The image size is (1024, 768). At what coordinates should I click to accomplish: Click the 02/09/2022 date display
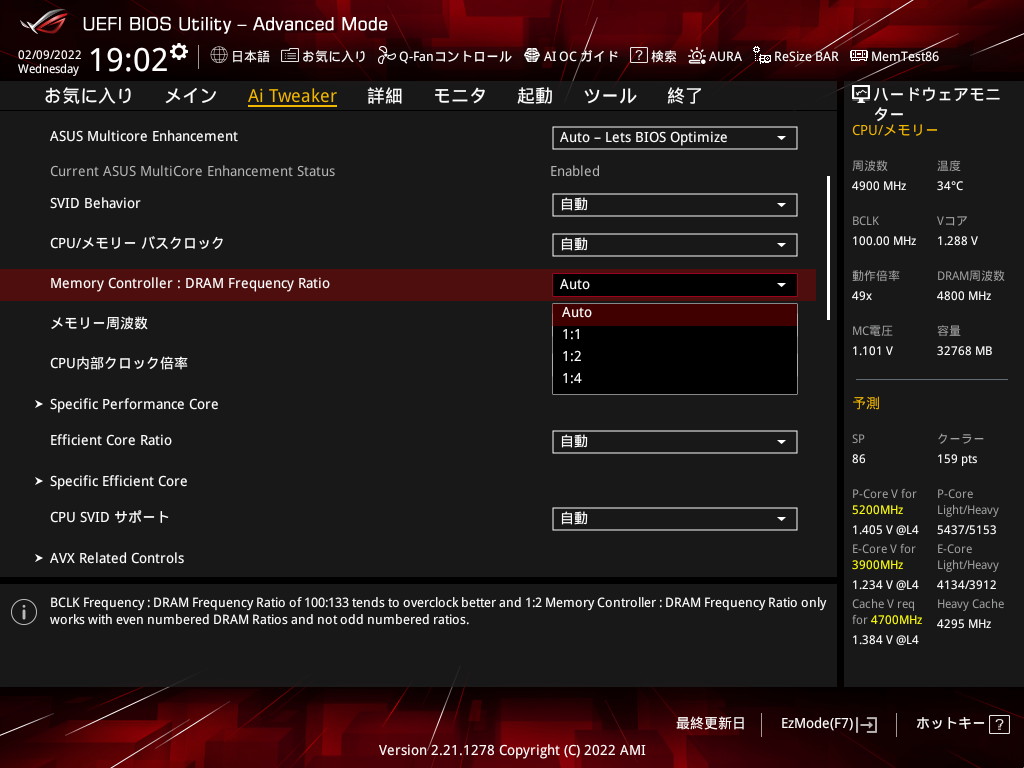click(x=50, y=55)
